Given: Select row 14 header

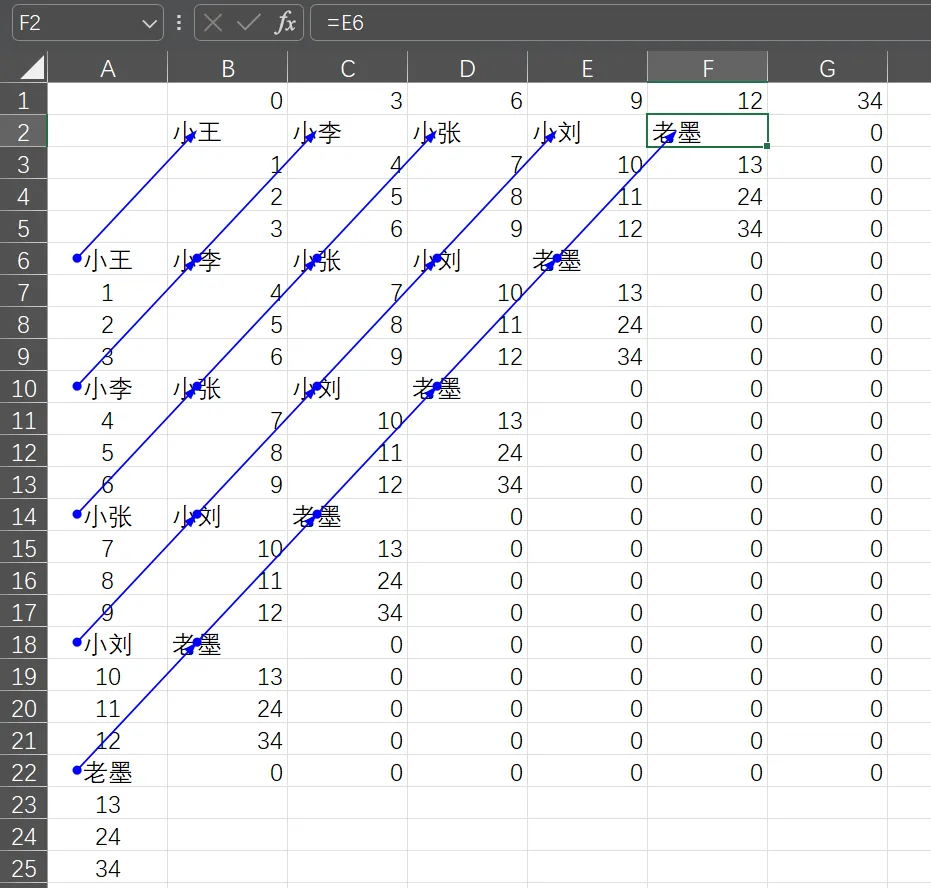Looking at the screenshot, I should pyautogui.click(x=24, y=517).
